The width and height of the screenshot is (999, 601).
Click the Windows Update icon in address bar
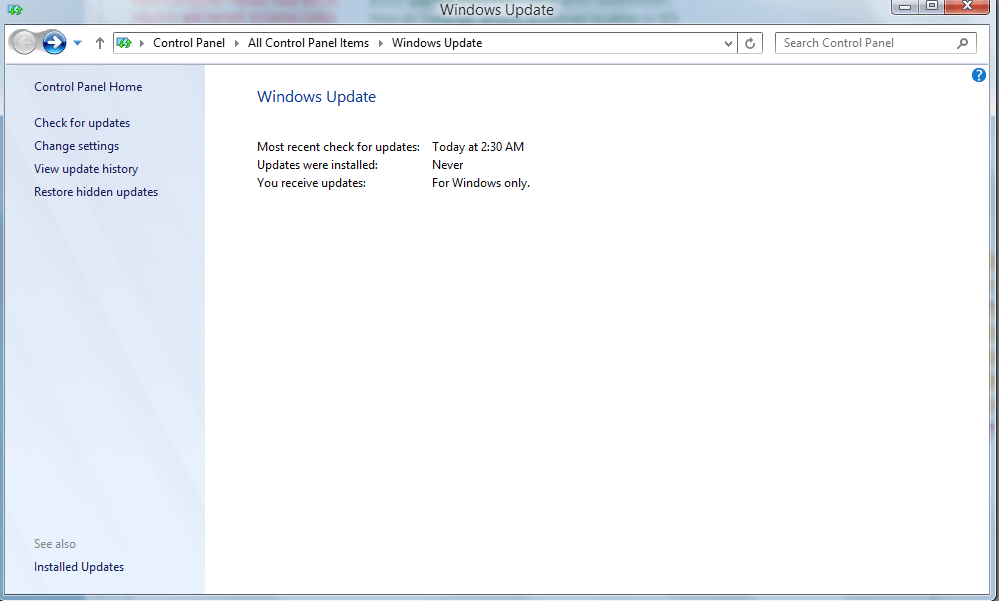tap(124, 43)
